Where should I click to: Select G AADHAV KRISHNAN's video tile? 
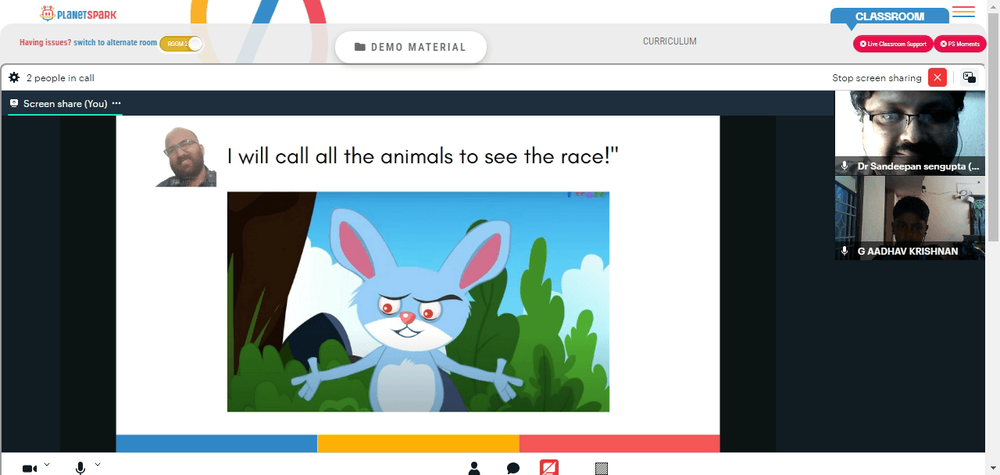coord(909,218)
